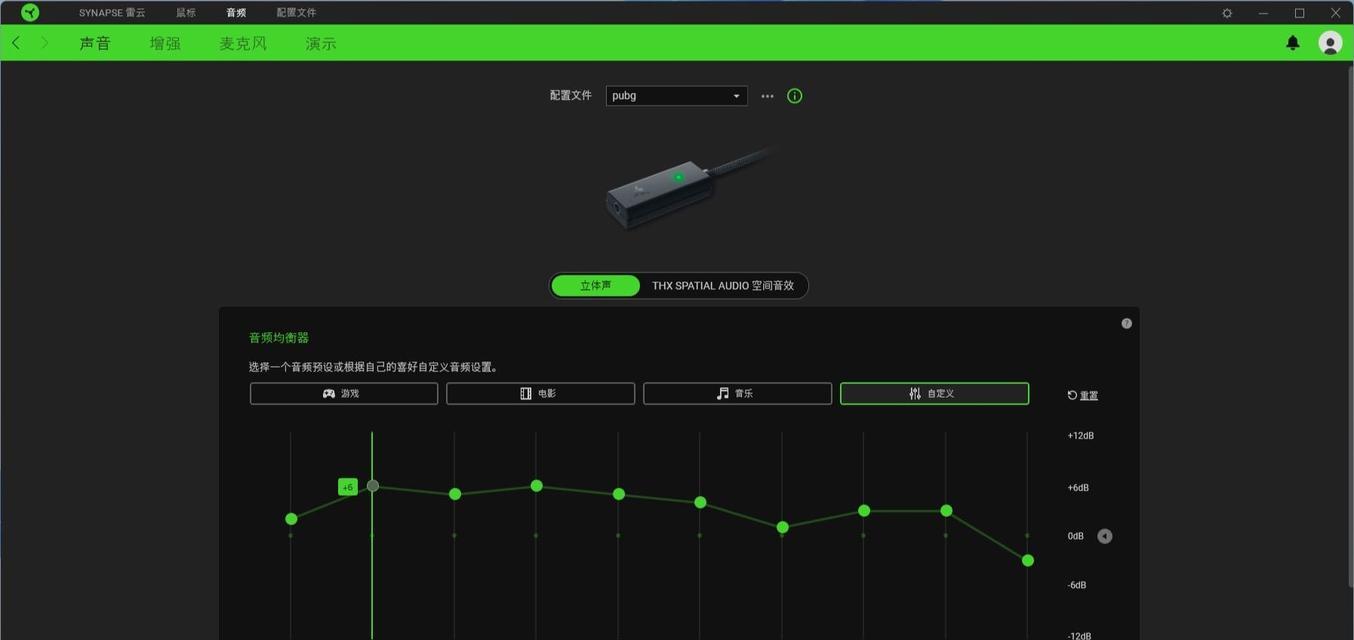Image resolution: width=1354 pixels, height=640 pixels.
Task: Click the highlighted +6 band handle
Action: click(x=373, y=486)
